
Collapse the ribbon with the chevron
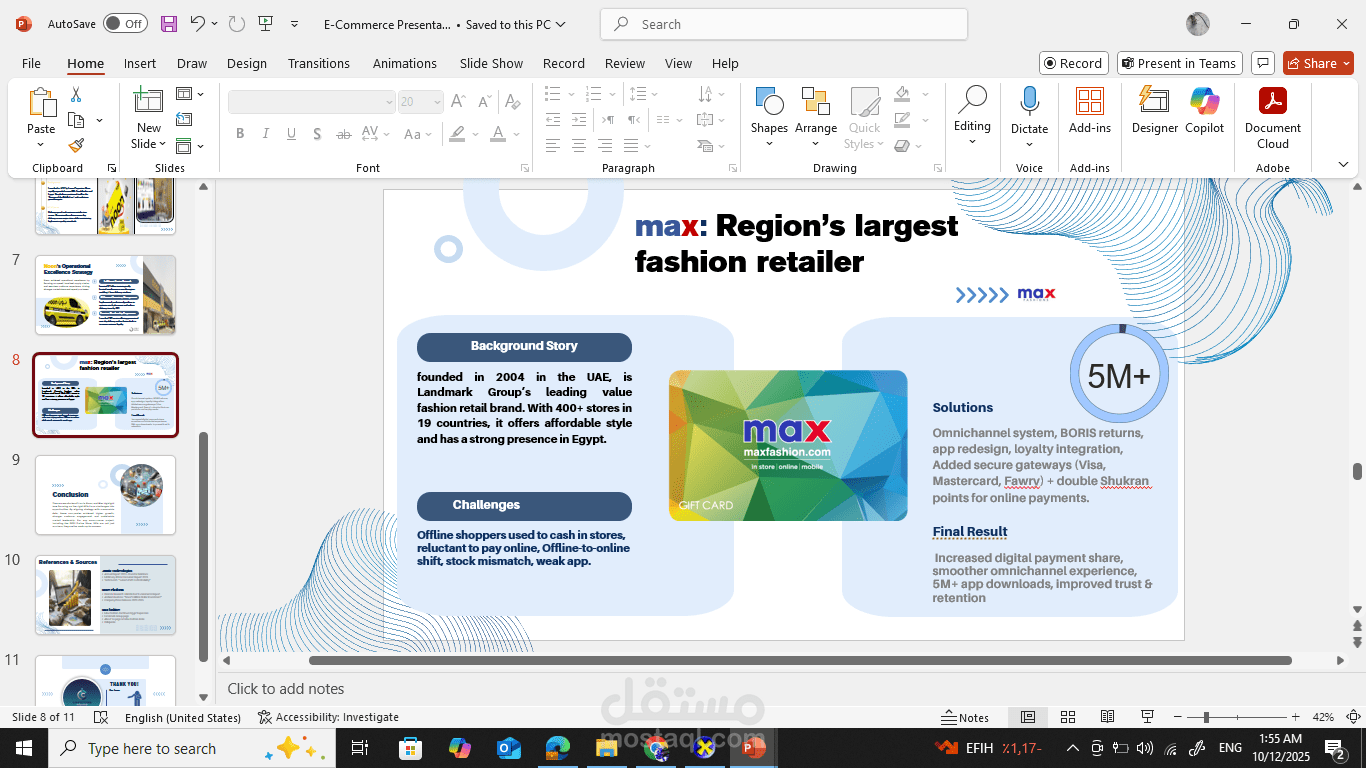point(1343,165)
